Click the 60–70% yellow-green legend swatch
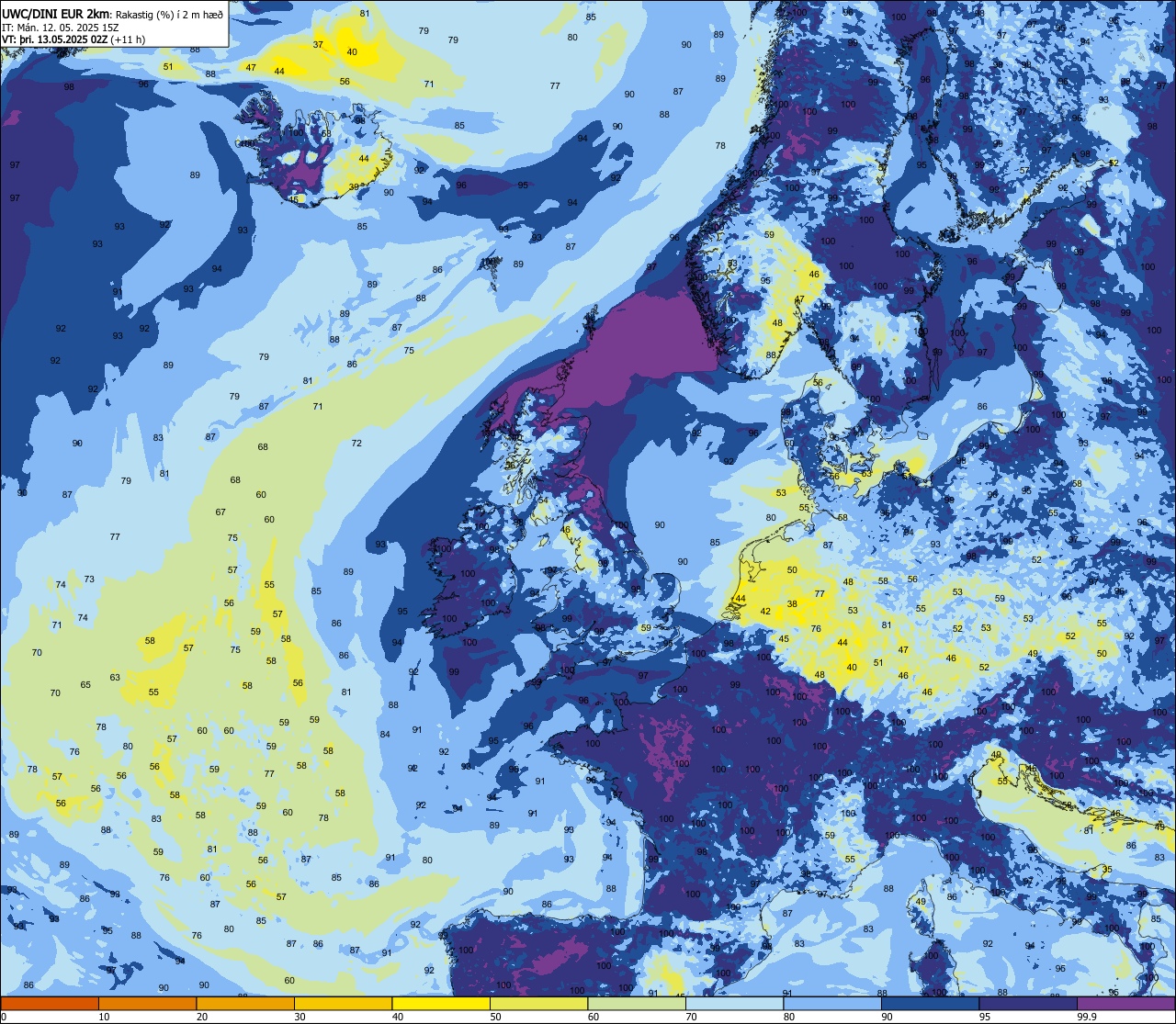This screenshot has height=1024, width=1176. coord(637,1003)
